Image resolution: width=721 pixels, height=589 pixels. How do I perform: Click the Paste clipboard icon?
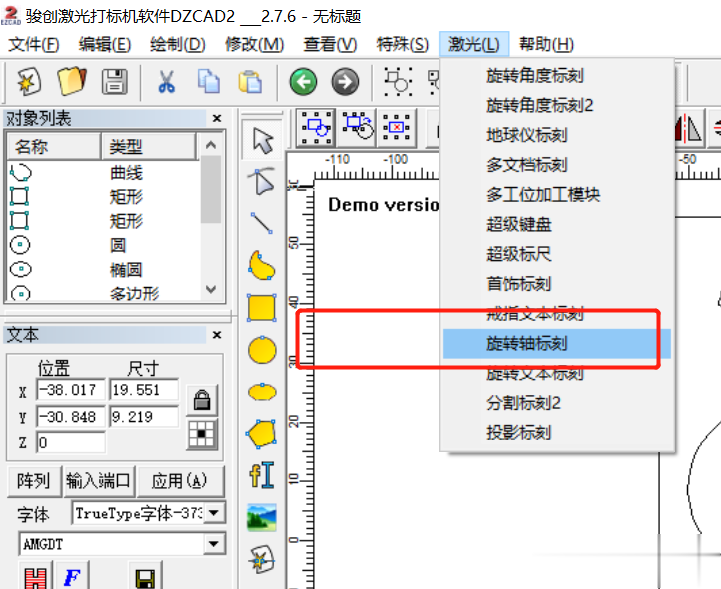coord(250,81)
